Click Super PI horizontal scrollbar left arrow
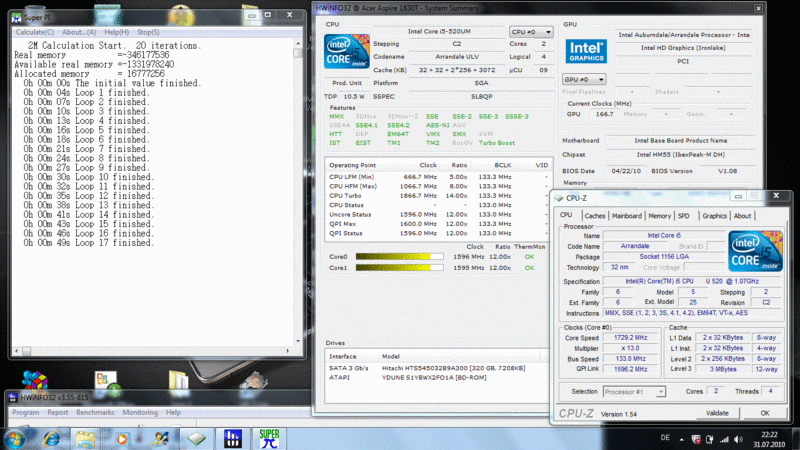800x450 pixels. click(17, 351)
